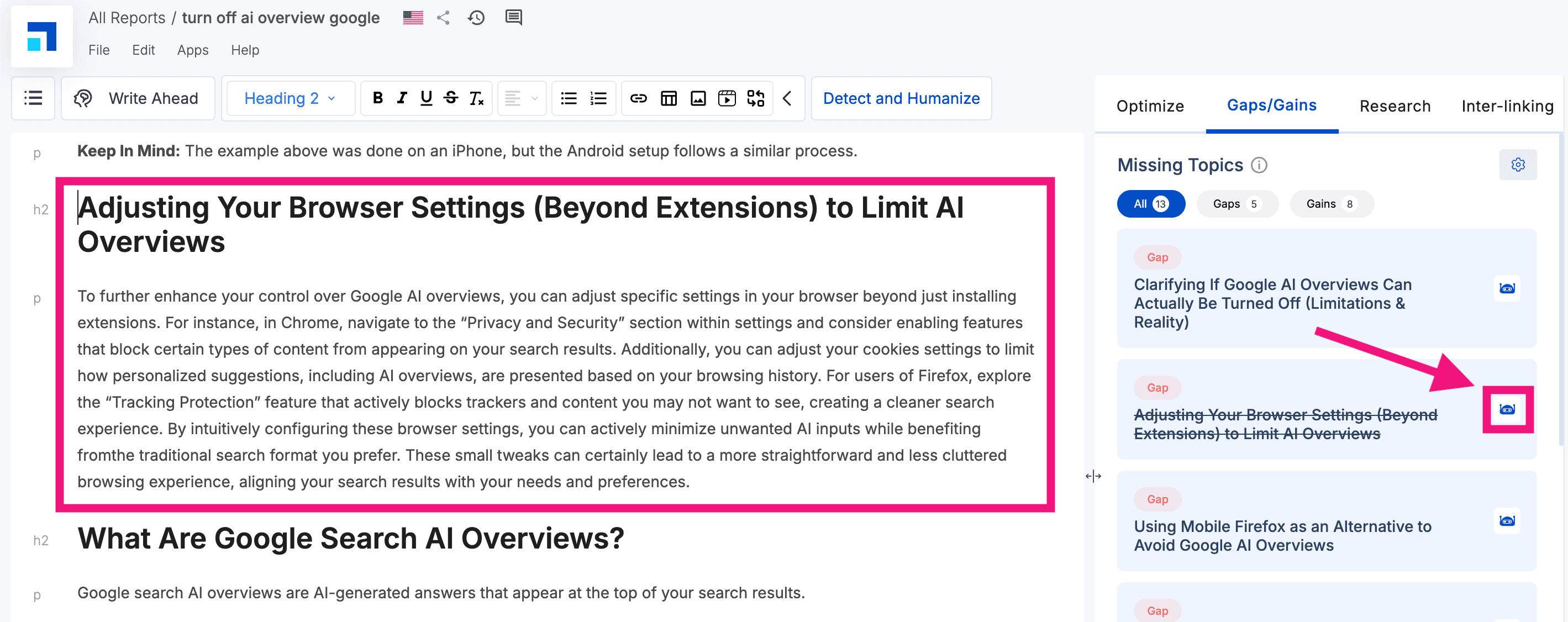Click the Frase logo home icon

coord(42,36)
